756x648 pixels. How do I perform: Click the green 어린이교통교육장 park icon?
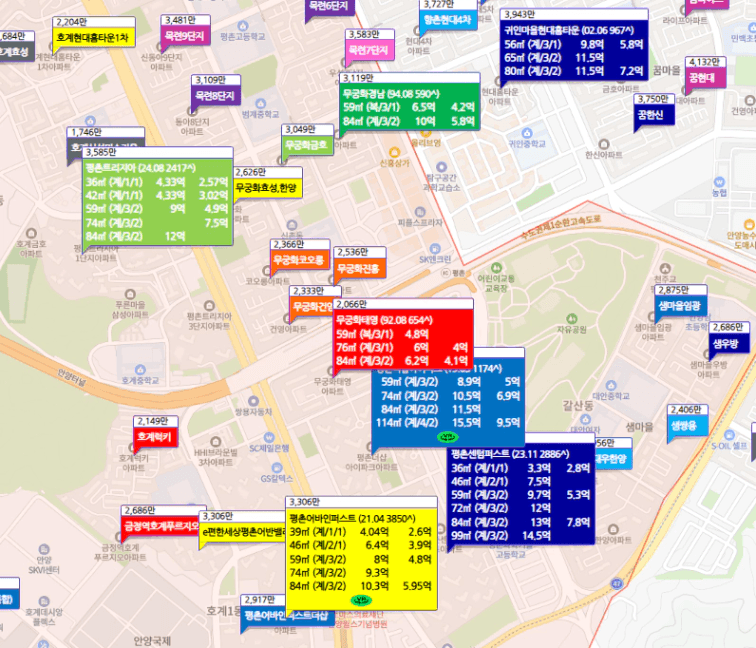[x=496, y=268]
